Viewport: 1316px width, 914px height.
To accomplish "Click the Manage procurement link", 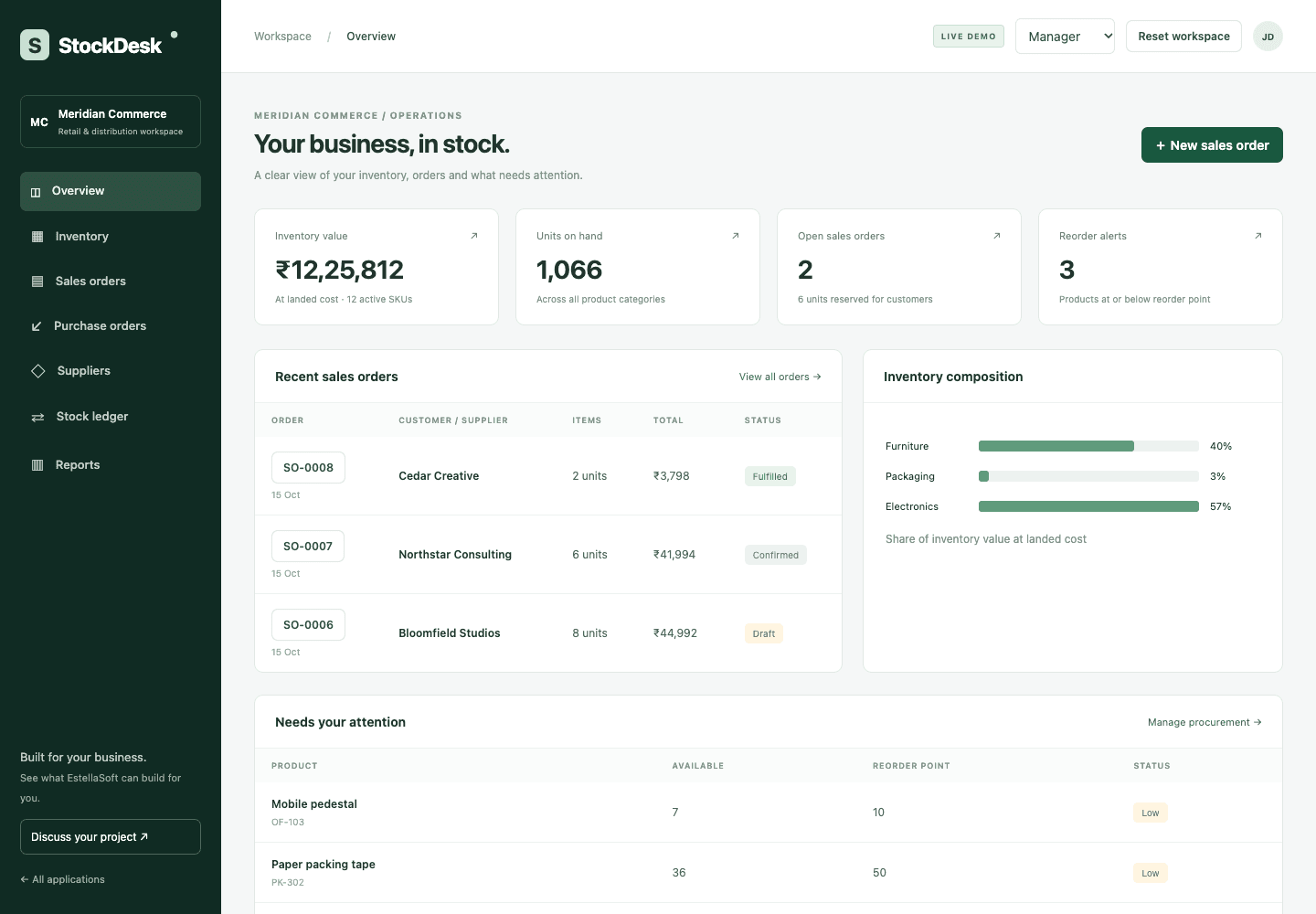I will point(1205,722).
